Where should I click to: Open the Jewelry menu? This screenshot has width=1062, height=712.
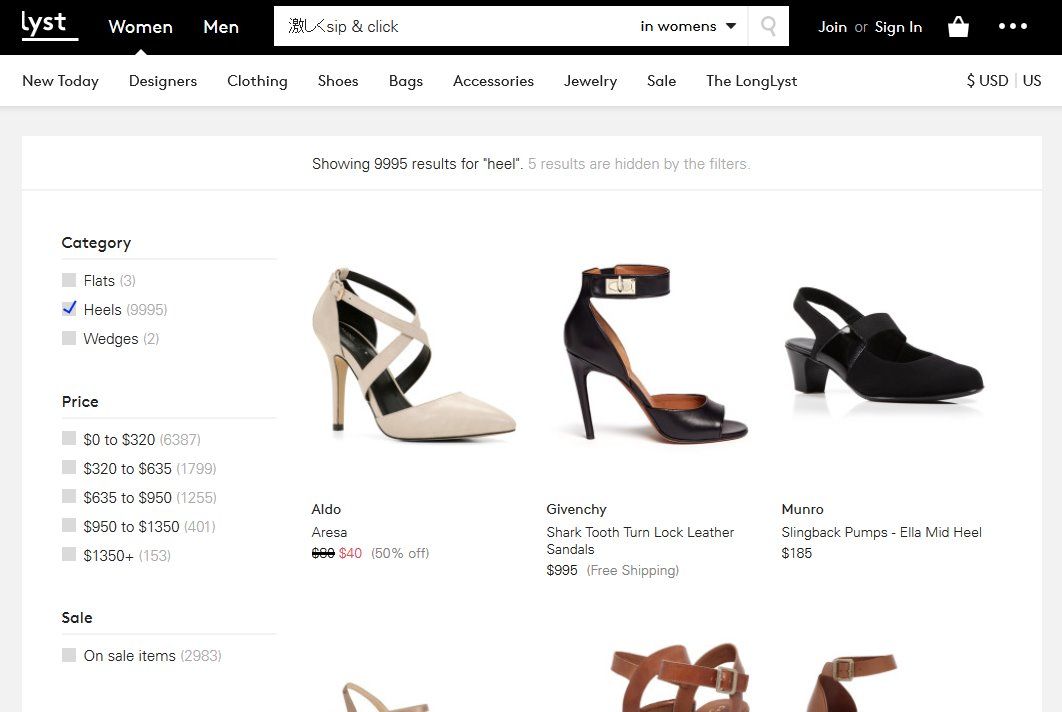click(590, 81)
